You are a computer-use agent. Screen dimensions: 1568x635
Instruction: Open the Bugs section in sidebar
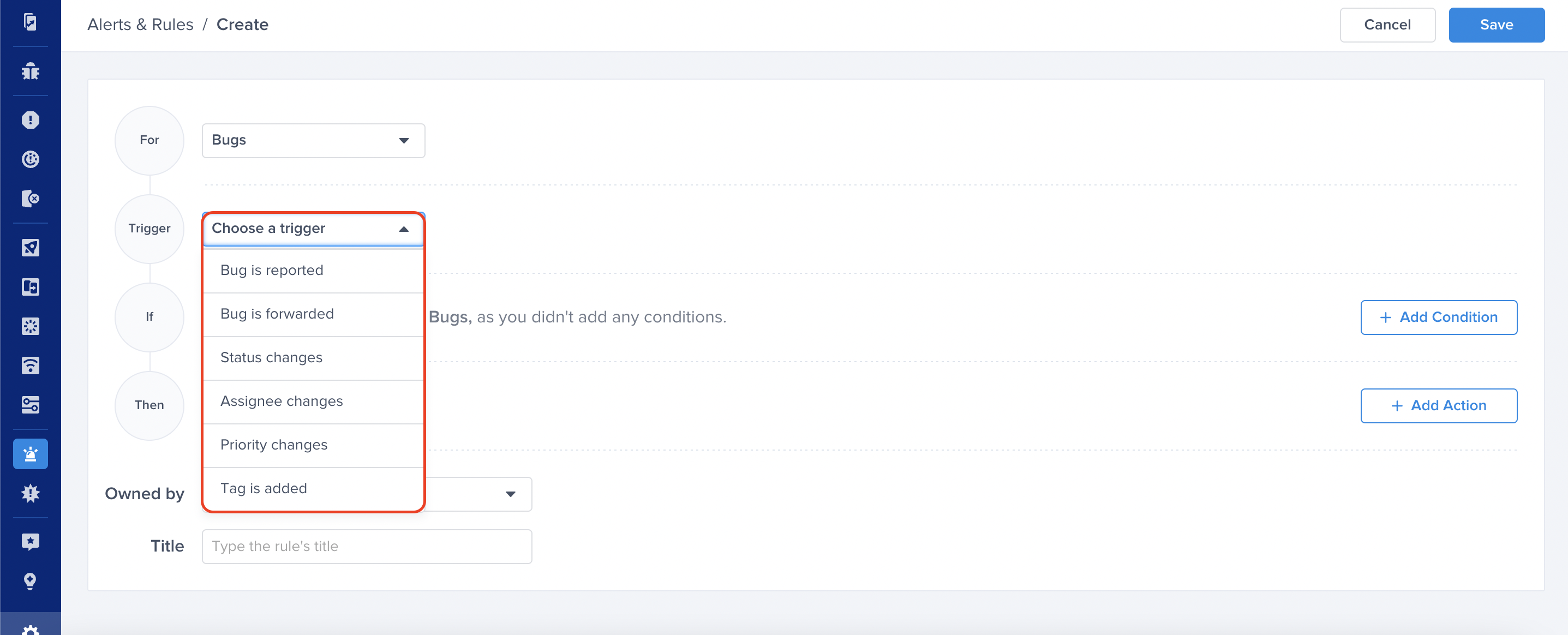pos(30,71)
